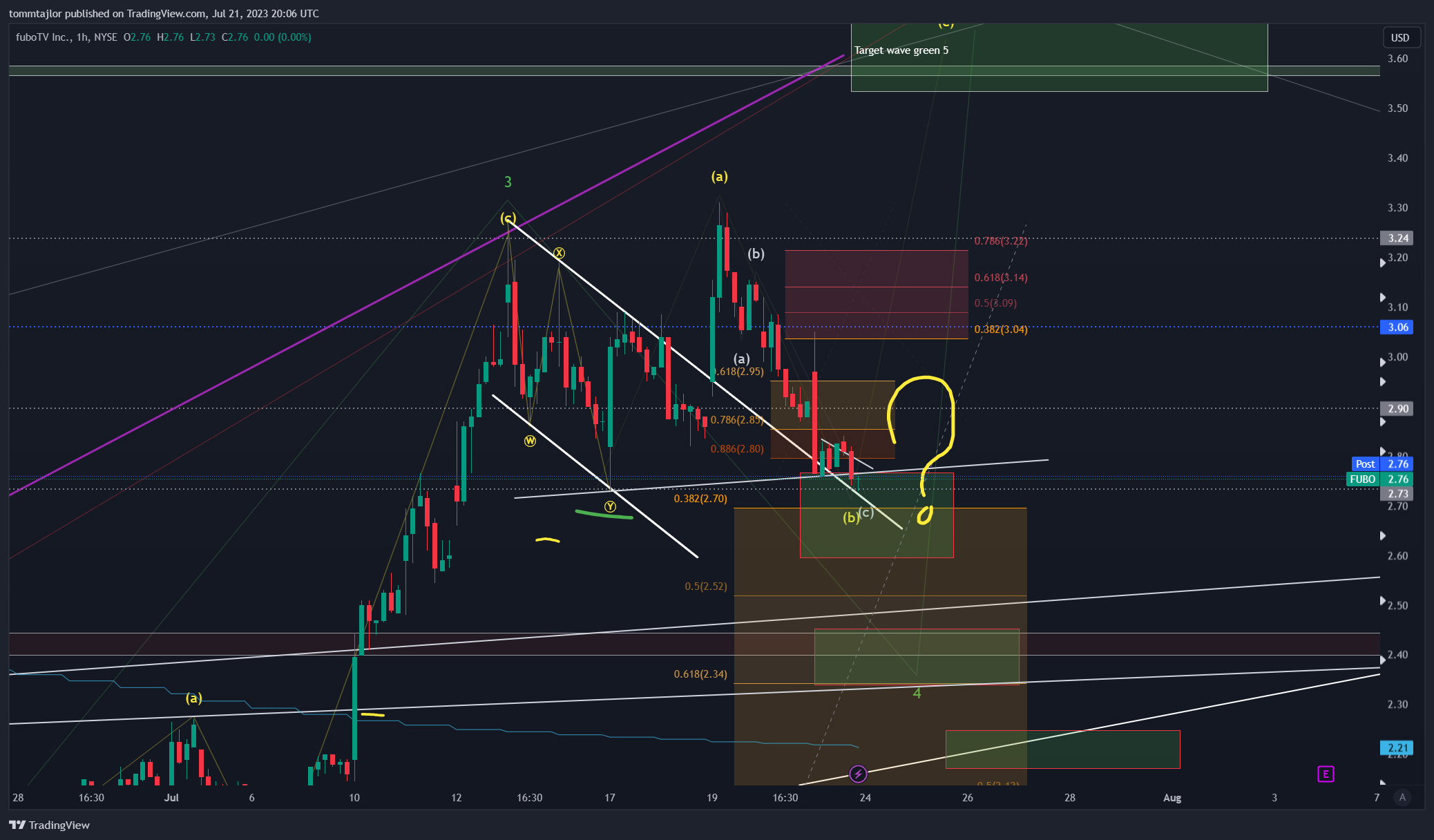The width and height of the screenshot is (1434, 840).
Task: Select the Fibonacci label 0.786(2.85)
Action: click(736, 420)
